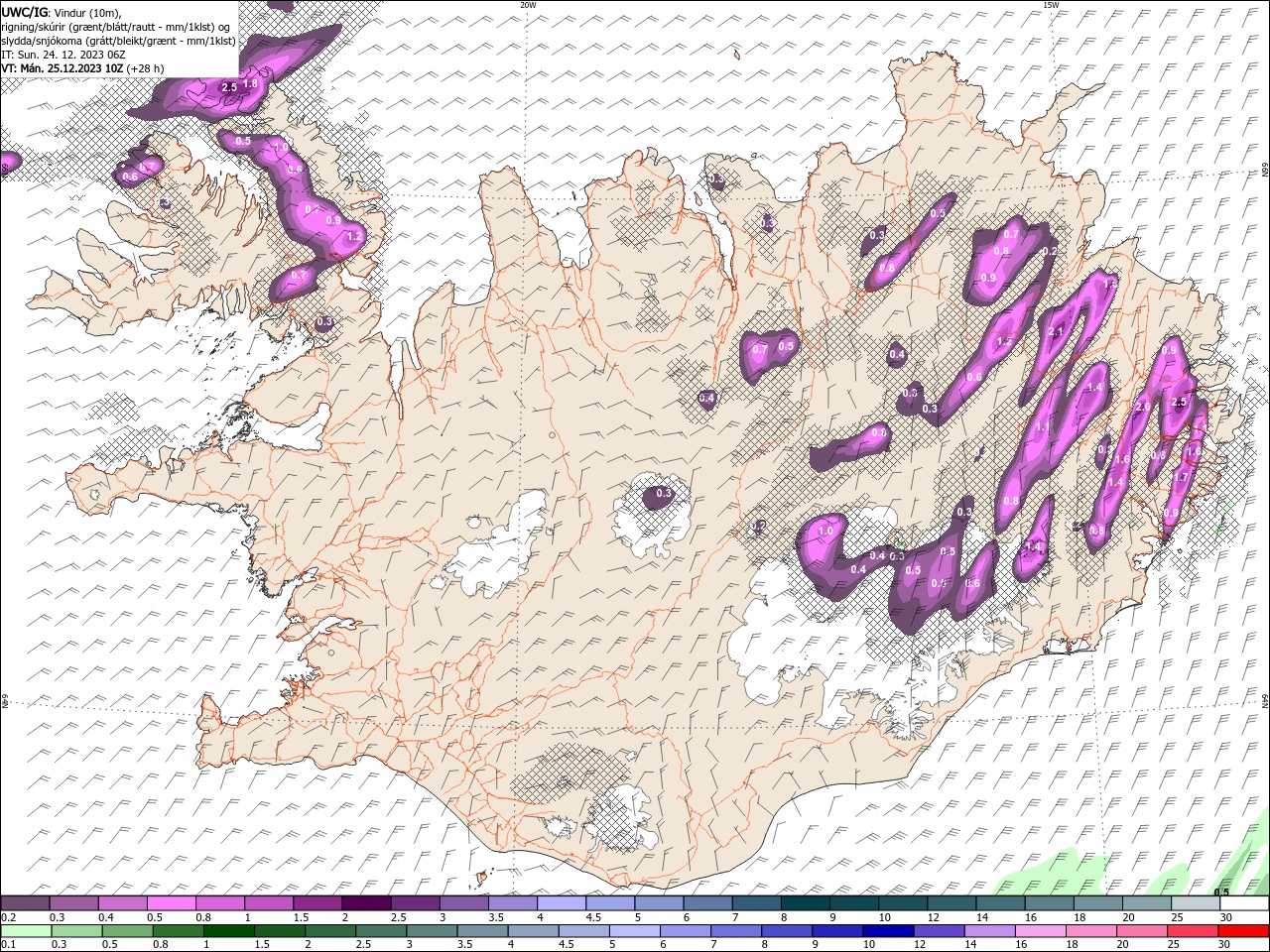Click the 20W longitude label
The image size is (1270, 952).
click(528, 5)
